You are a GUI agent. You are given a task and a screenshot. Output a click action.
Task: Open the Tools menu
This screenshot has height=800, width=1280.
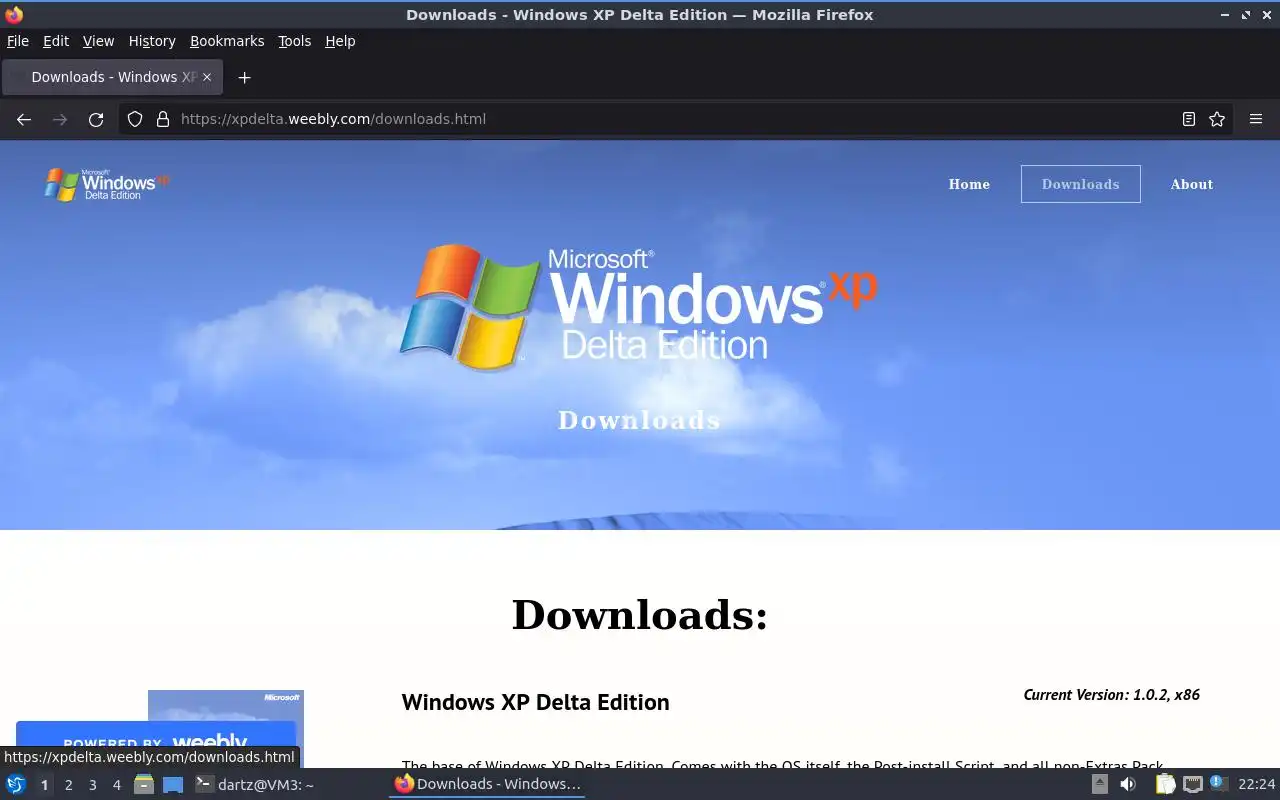(295, 41)
